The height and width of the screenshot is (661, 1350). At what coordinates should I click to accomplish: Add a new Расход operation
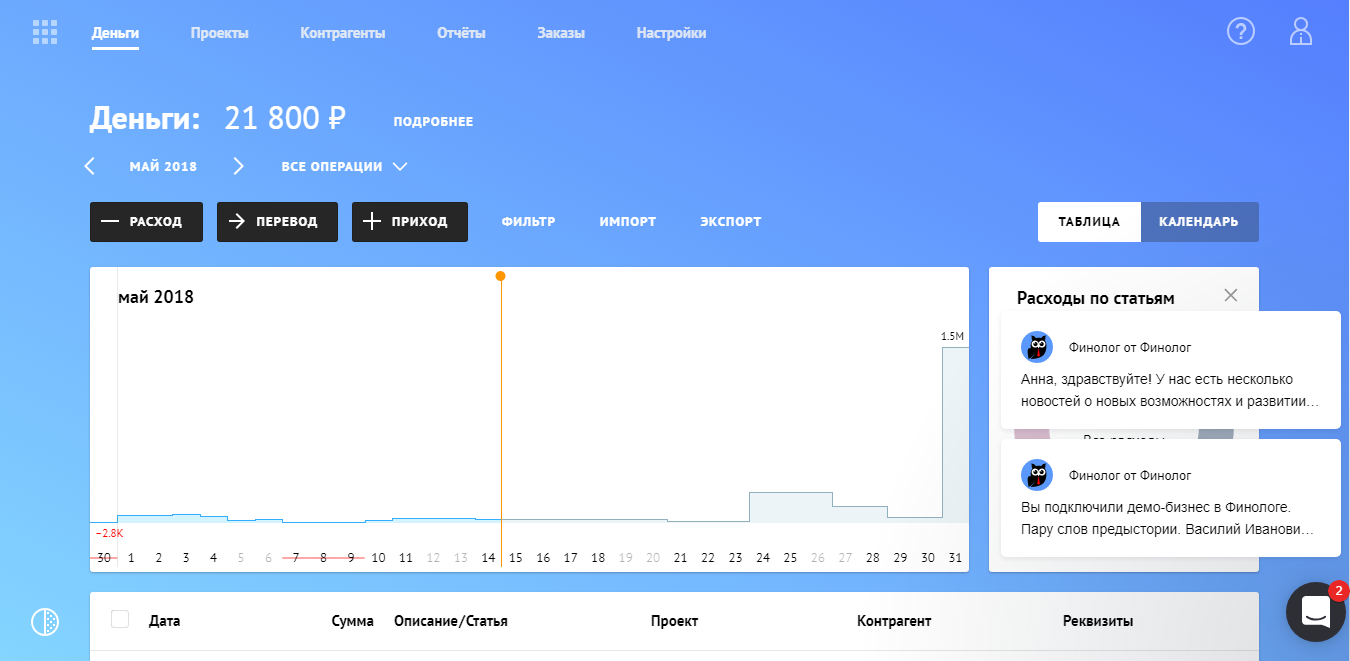pos(146,222)
